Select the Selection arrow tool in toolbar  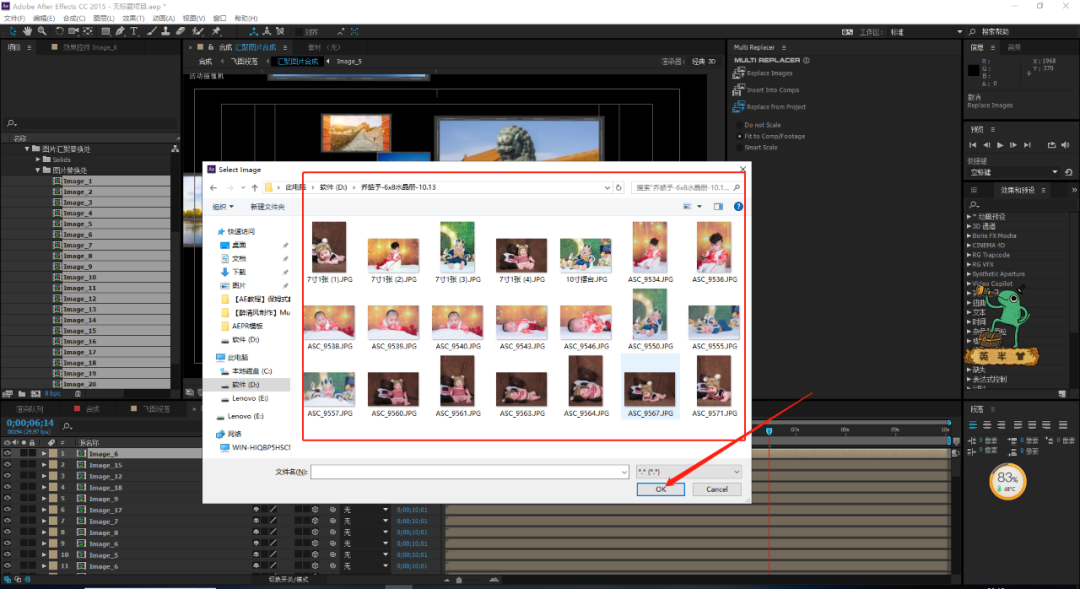(x=12, y=31)
